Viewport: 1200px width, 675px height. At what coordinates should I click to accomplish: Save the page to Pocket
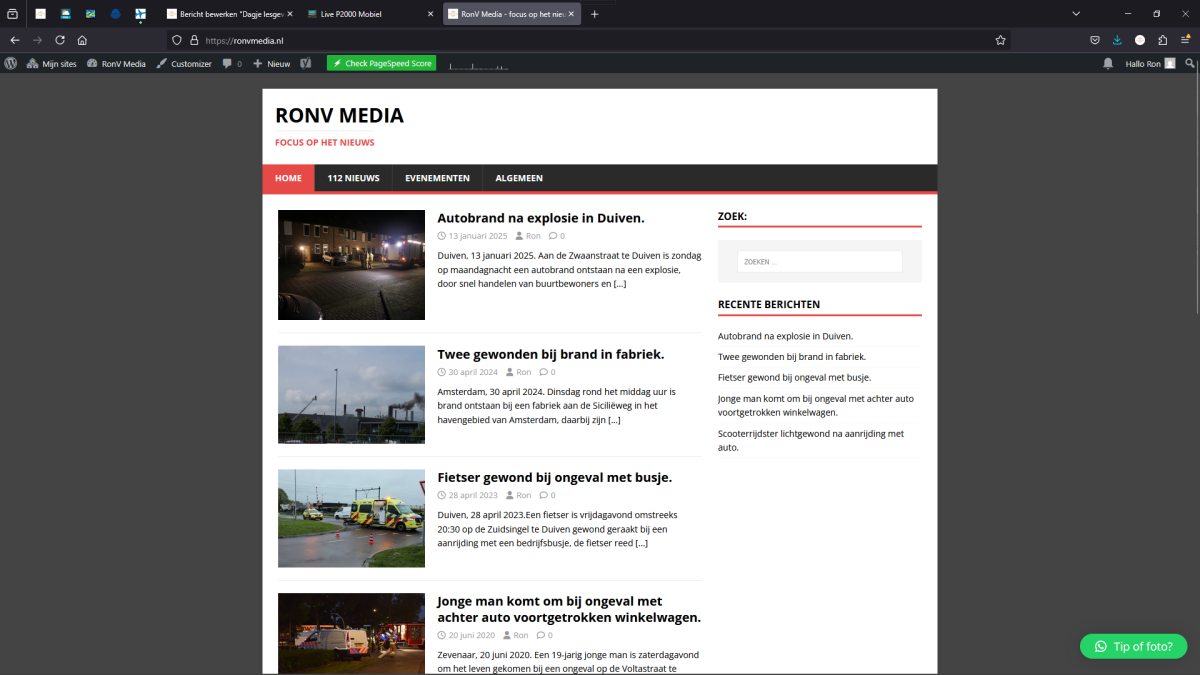click(x=1095, y=40)
